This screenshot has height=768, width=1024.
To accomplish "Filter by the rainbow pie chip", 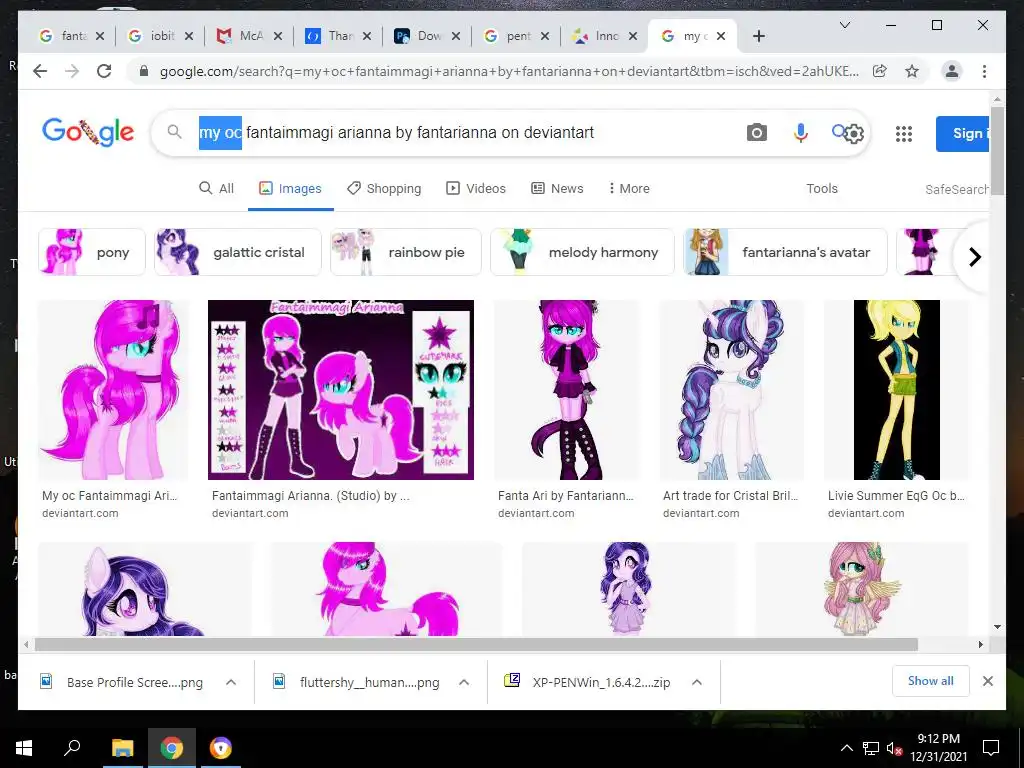I will click(x=406, y=252).
